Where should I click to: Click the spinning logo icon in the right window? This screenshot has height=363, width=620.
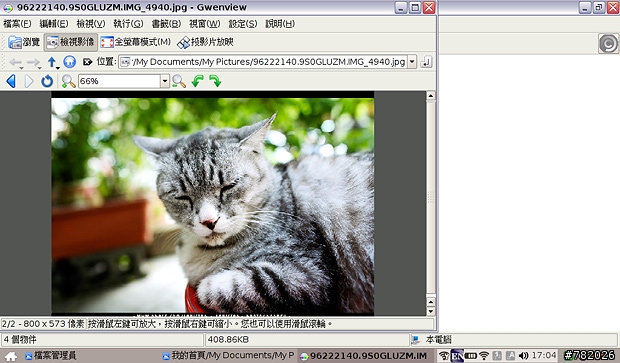(x=608, y=43)
